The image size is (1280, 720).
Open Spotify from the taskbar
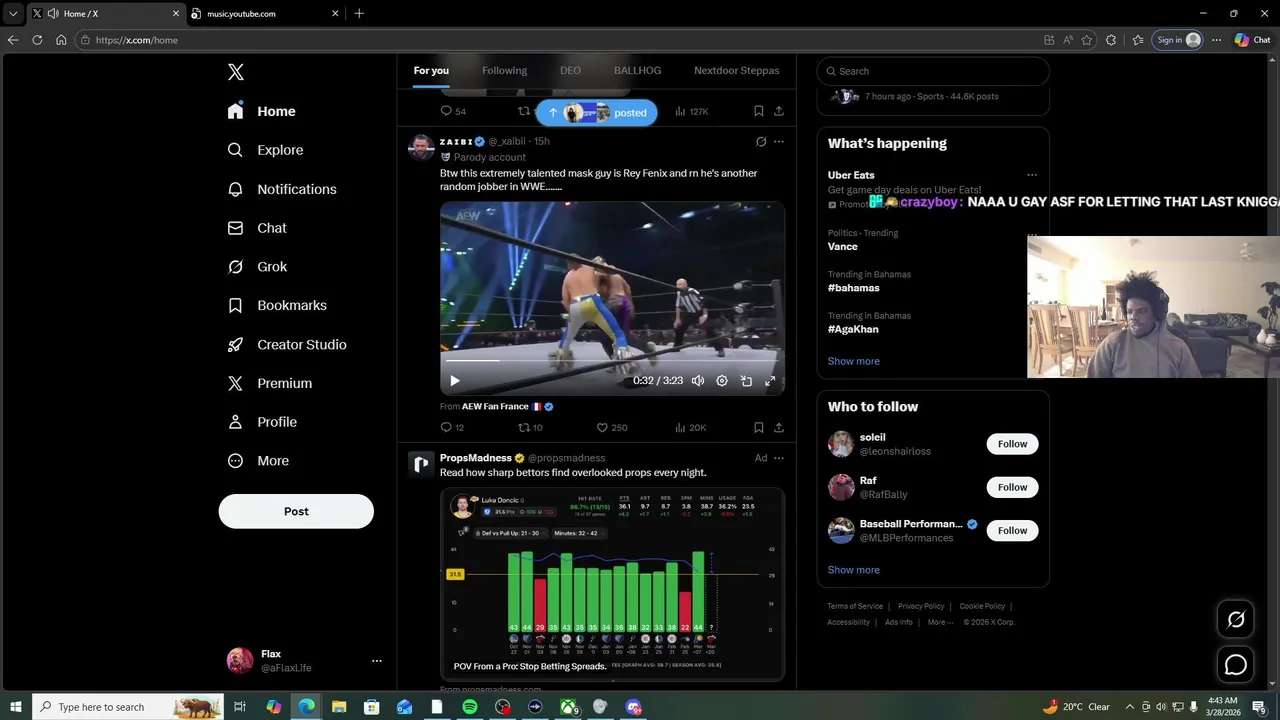click(x=470, y=707)
